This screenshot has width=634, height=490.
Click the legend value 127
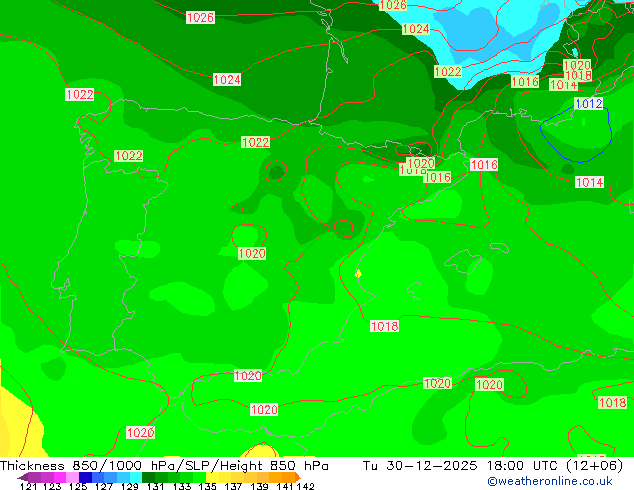[x=104, y=486]
